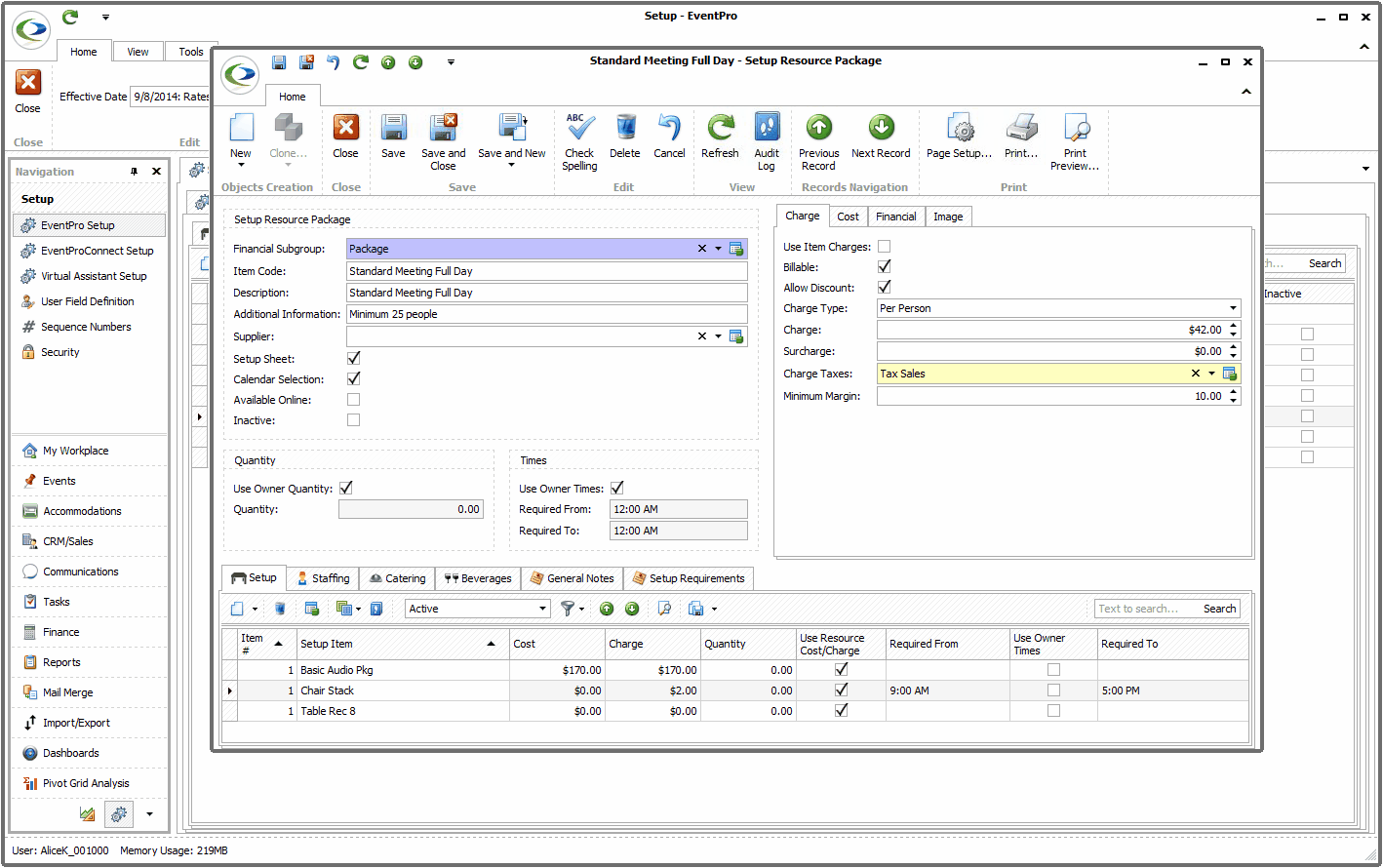Click the Close icon in the Setup Resource Package ribbon
The image size is (1383, 868).
pos(345,128)
